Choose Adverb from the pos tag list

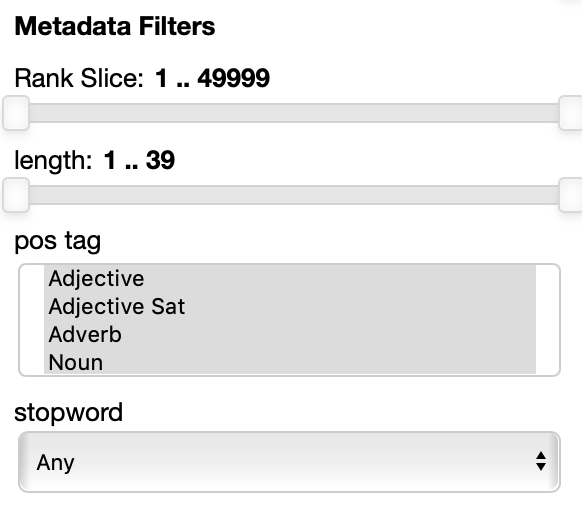click(290, 334)
